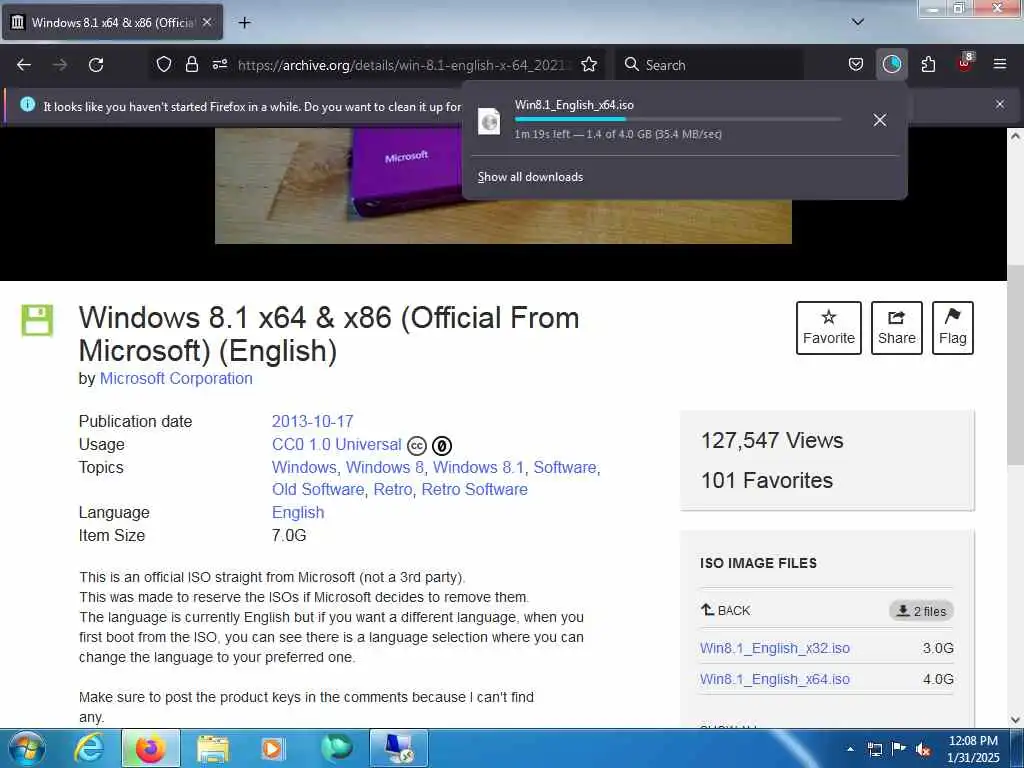Viewport: 1024px width, 768px height.
Task: Flag this archive item
Action: 953,328
